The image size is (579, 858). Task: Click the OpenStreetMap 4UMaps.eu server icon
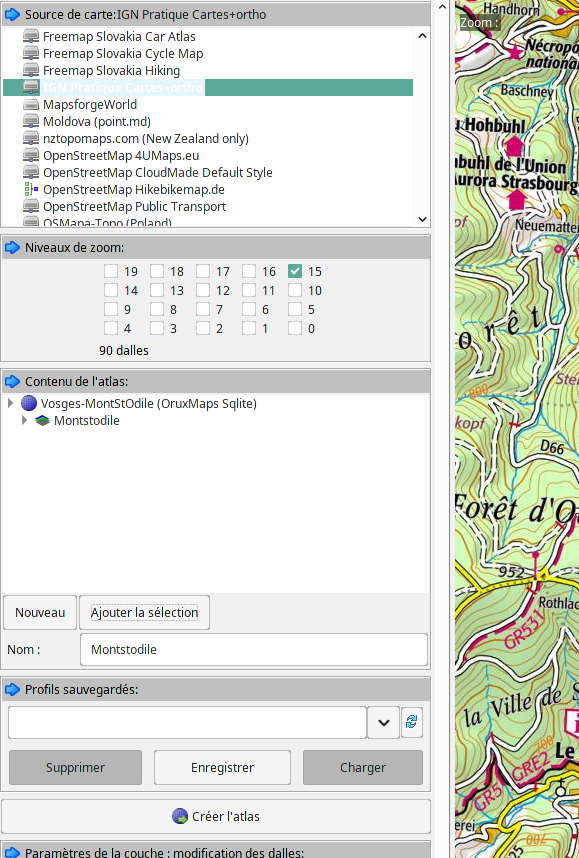(x=31, y=155)
